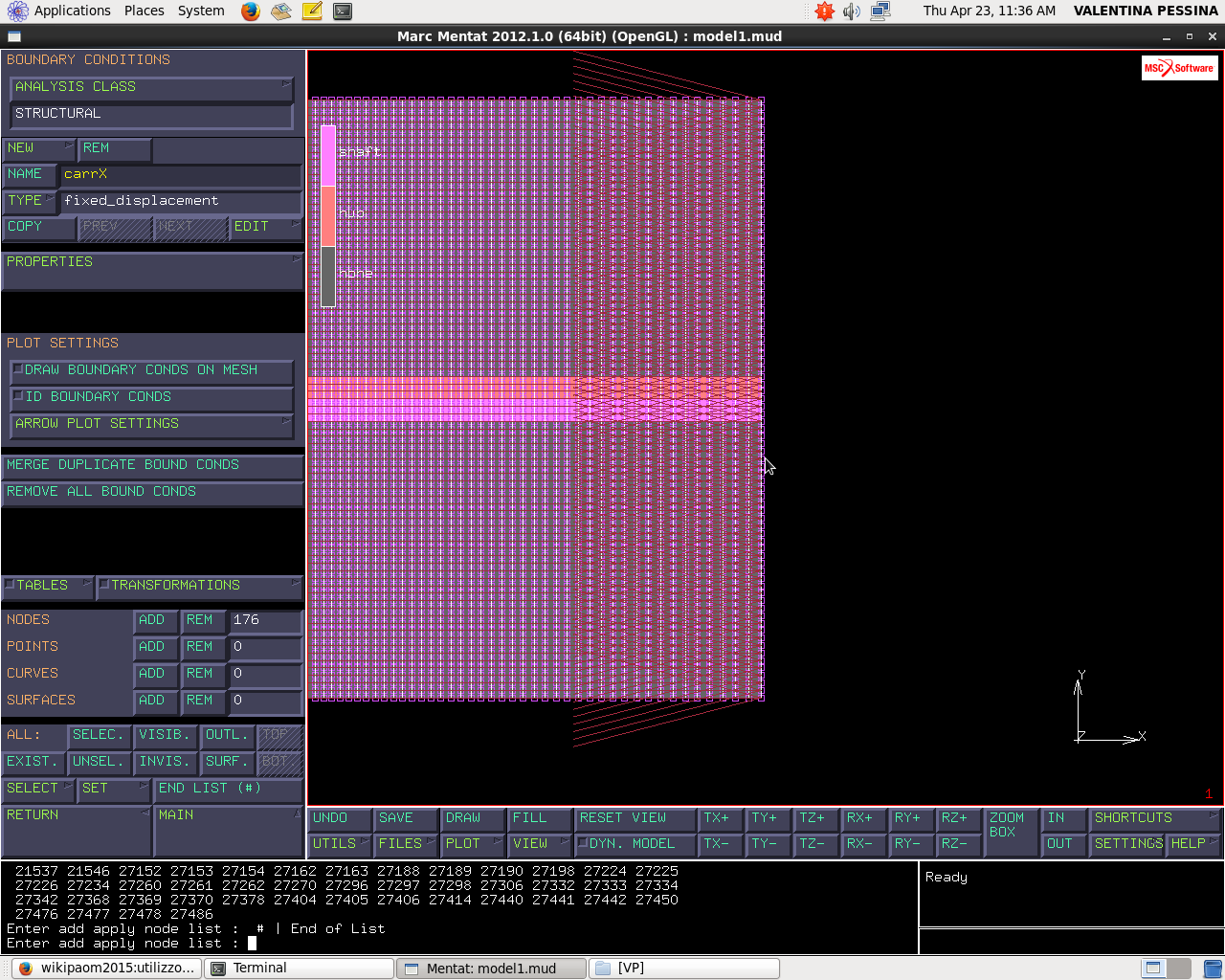Viewport: 1225px width, 980px height.
Task: Open ARROW PLOT SETTINGS submenu
Action: click(x=151, y=424)
